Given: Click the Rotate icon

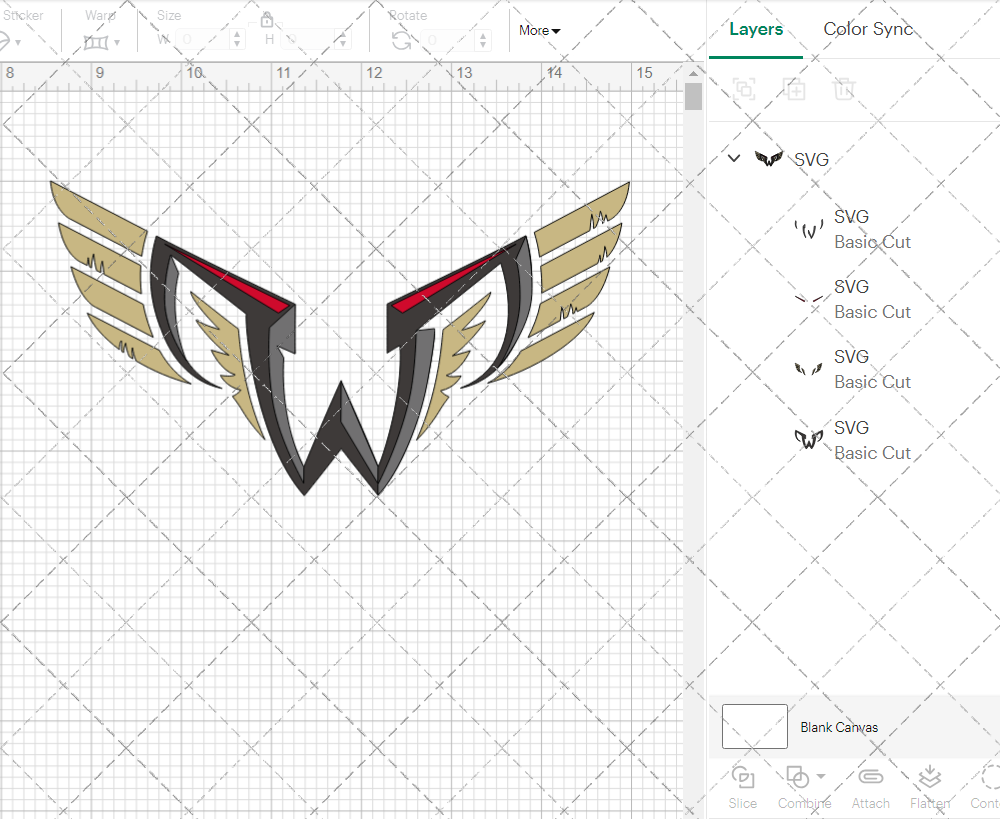Looking at the screenshot, I should coord(401,41).
